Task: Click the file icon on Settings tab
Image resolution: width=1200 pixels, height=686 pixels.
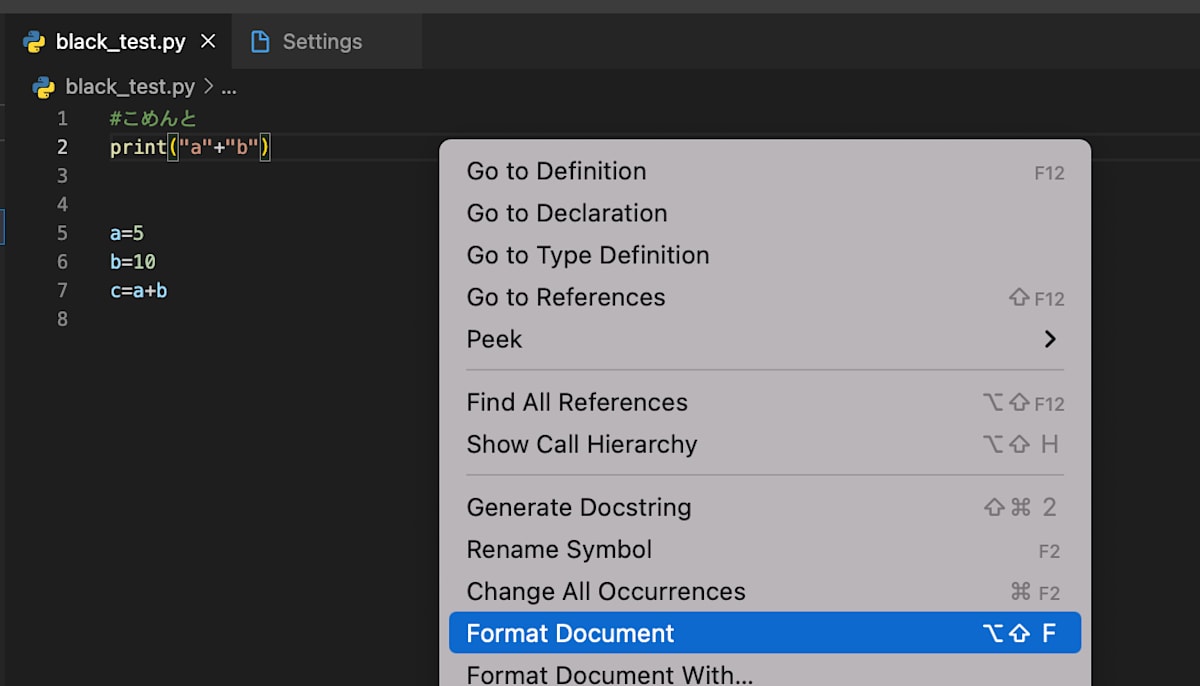Action: (x=260, y=42)
